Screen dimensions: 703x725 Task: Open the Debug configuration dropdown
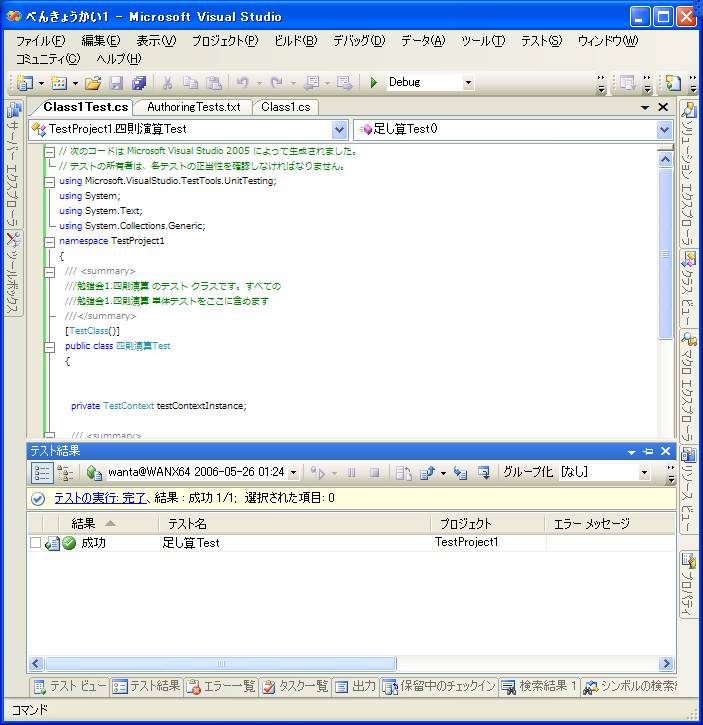[x=466, y=83]
